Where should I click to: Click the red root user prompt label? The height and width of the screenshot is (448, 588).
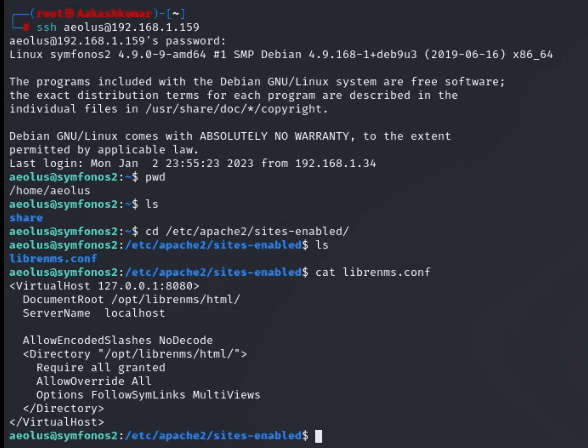tap(92, 13)
